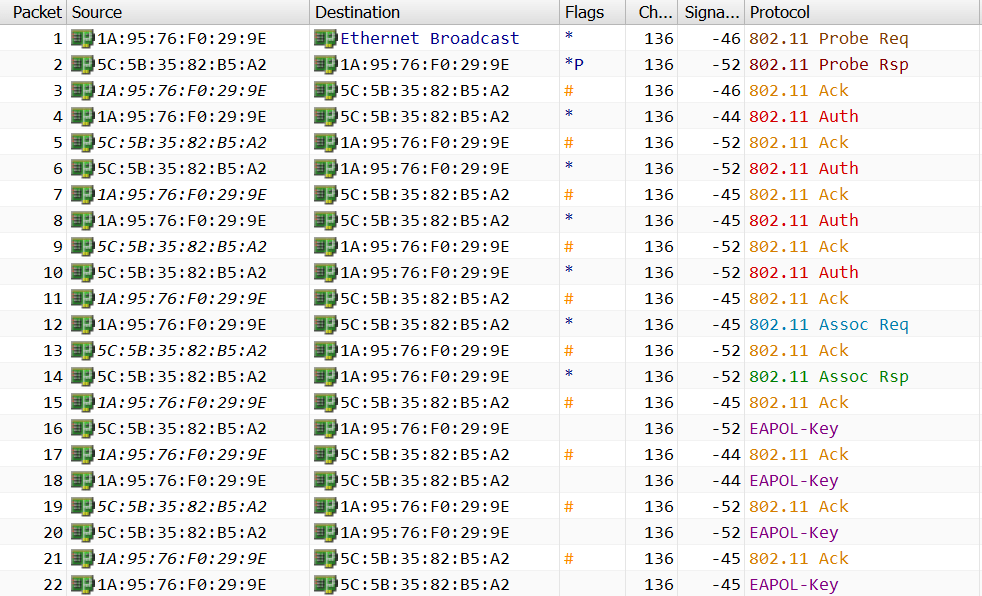Image resolution: width=982 pixels, height=596 pixels.
Task: Click the Ethernet Broadcast destination icon
Action: (x=325, y=39)
